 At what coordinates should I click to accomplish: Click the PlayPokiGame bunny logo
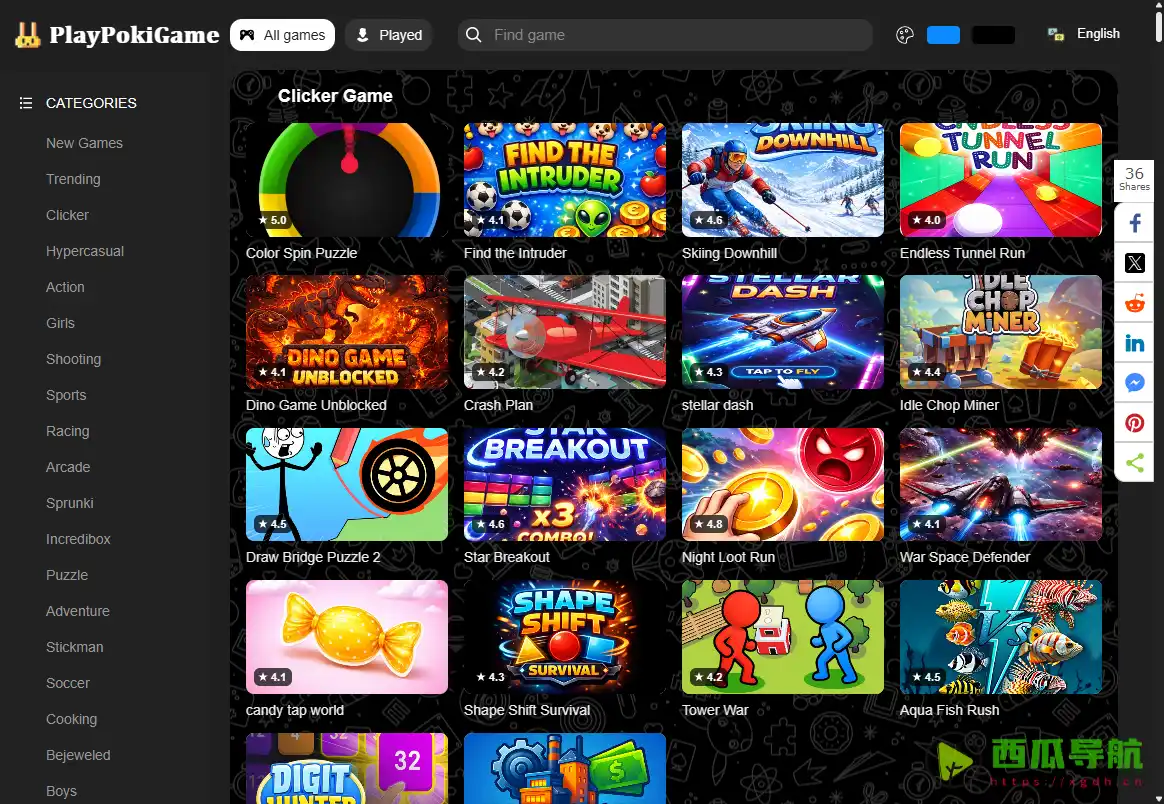click(28, 35)
